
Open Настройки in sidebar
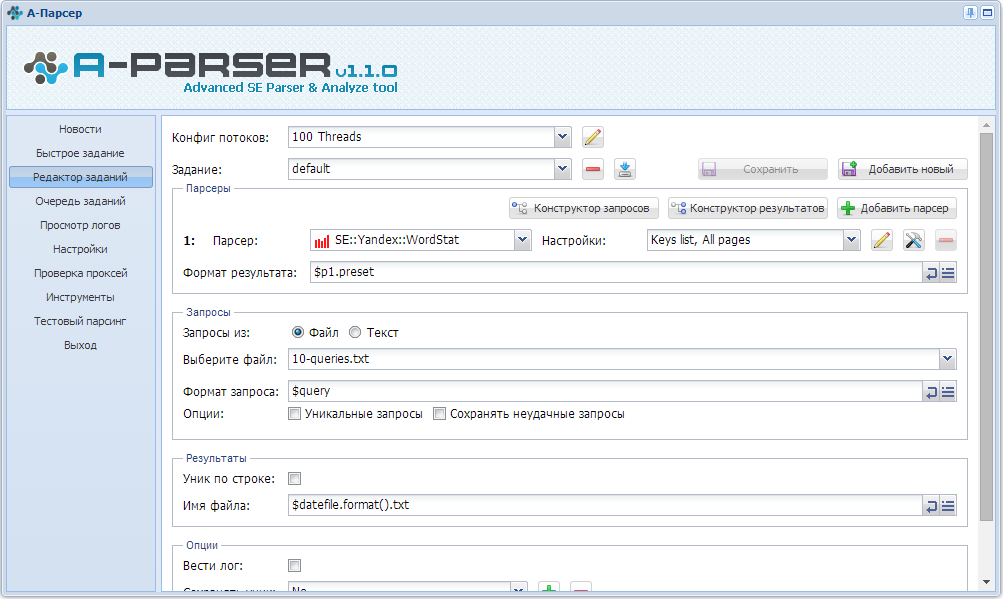pos(81,249)
